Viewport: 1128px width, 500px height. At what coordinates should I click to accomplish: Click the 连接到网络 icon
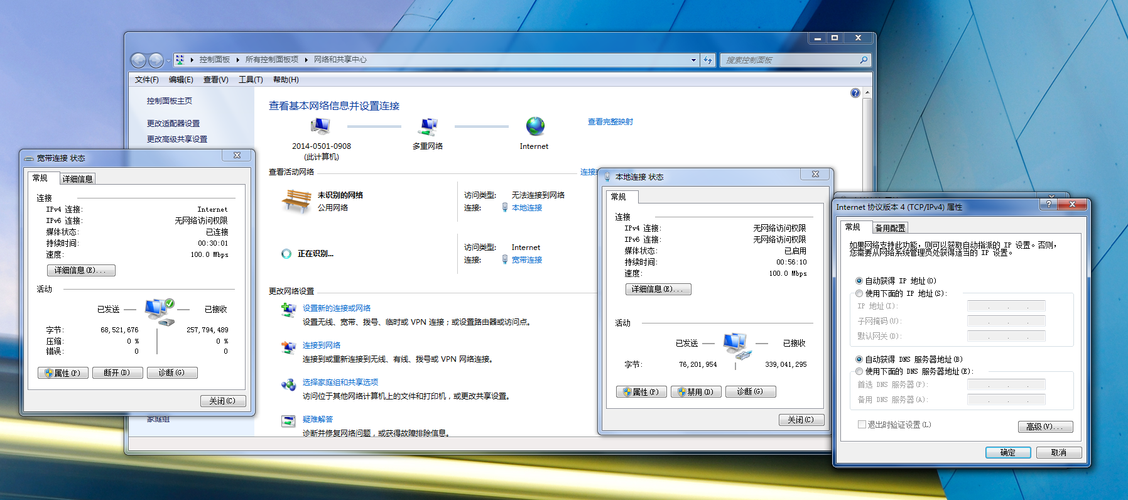288,347
